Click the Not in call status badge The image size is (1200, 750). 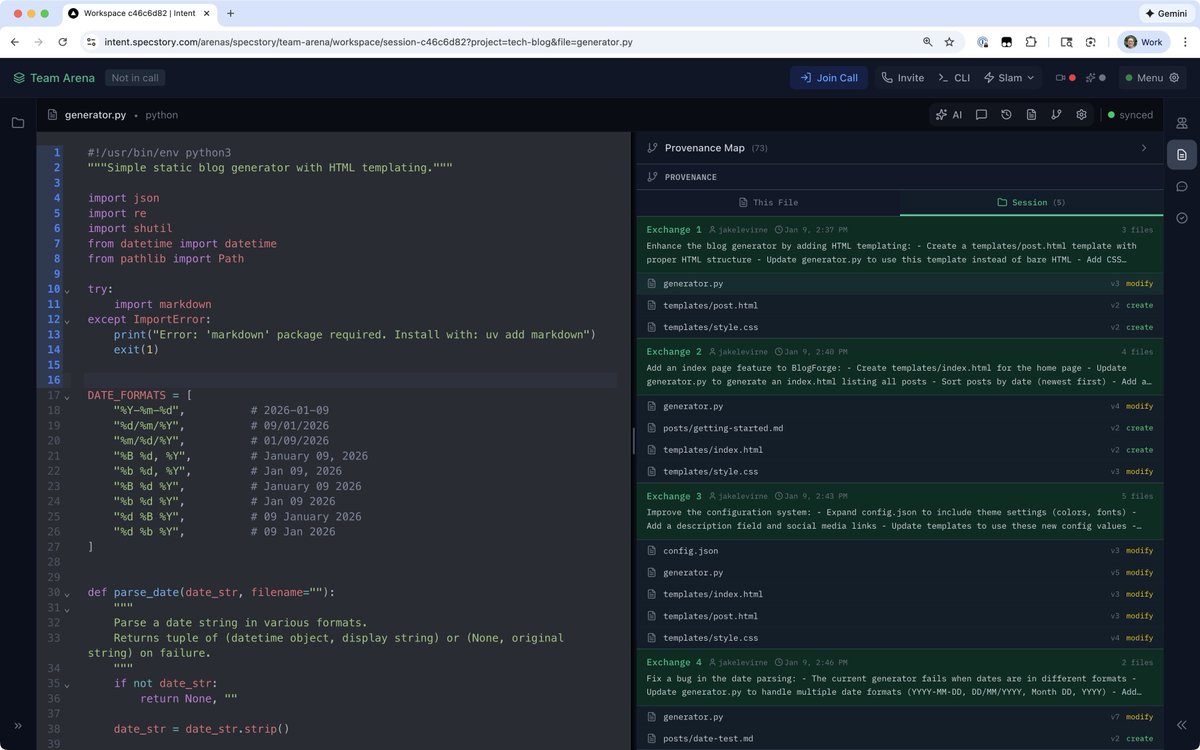pos(135,78)
